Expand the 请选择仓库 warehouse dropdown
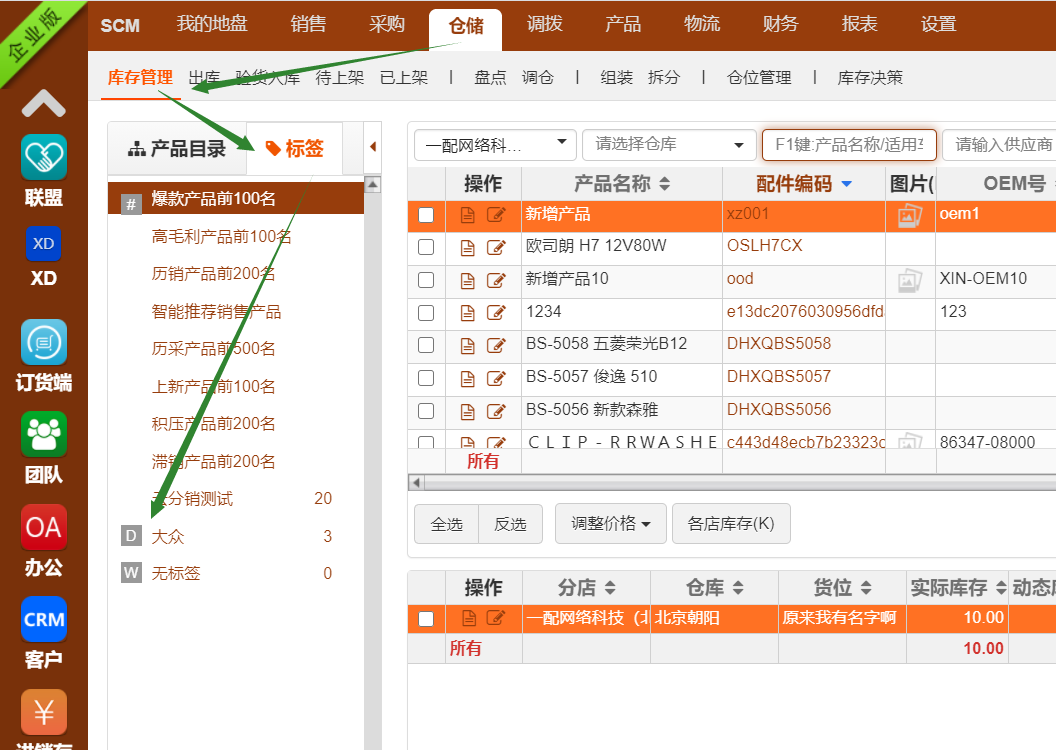This screenshot has width=1056, height=750. pos(669,145)
